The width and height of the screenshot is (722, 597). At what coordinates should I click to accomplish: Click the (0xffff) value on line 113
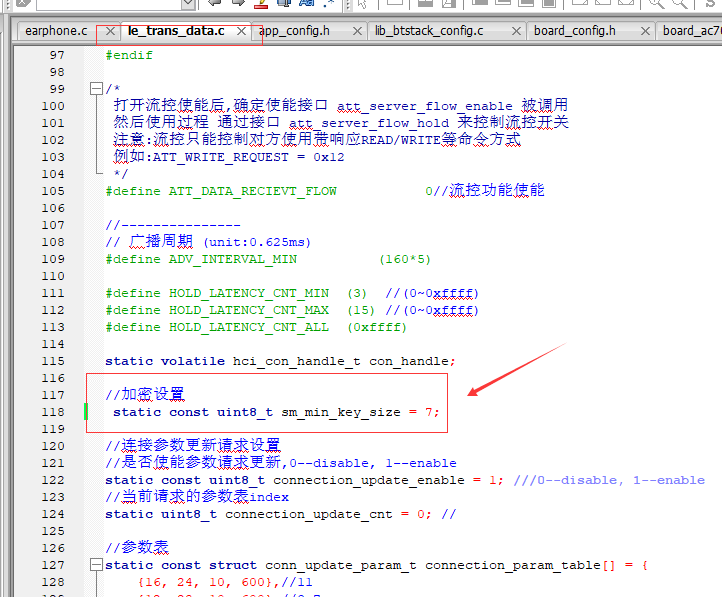(x=377, y=327)
